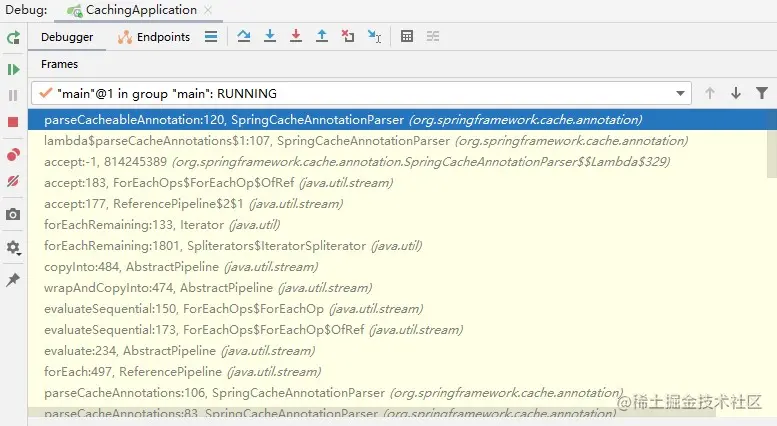Switch to the Debugger tab
Image resolution: width=777 pixels, height=426 pixels.
point(67,37)
